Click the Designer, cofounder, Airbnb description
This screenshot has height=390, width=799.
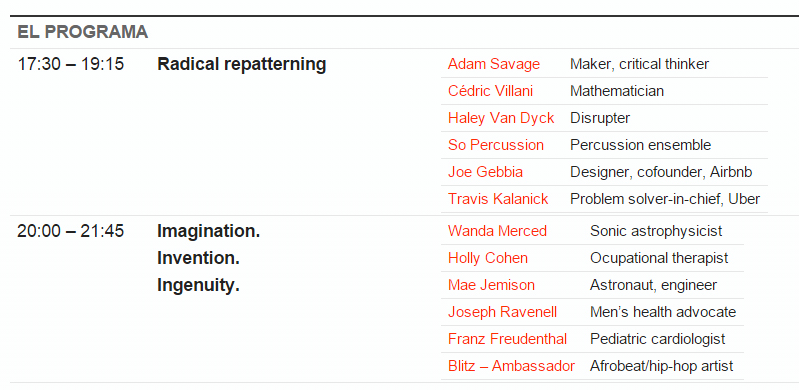(661, 172)
